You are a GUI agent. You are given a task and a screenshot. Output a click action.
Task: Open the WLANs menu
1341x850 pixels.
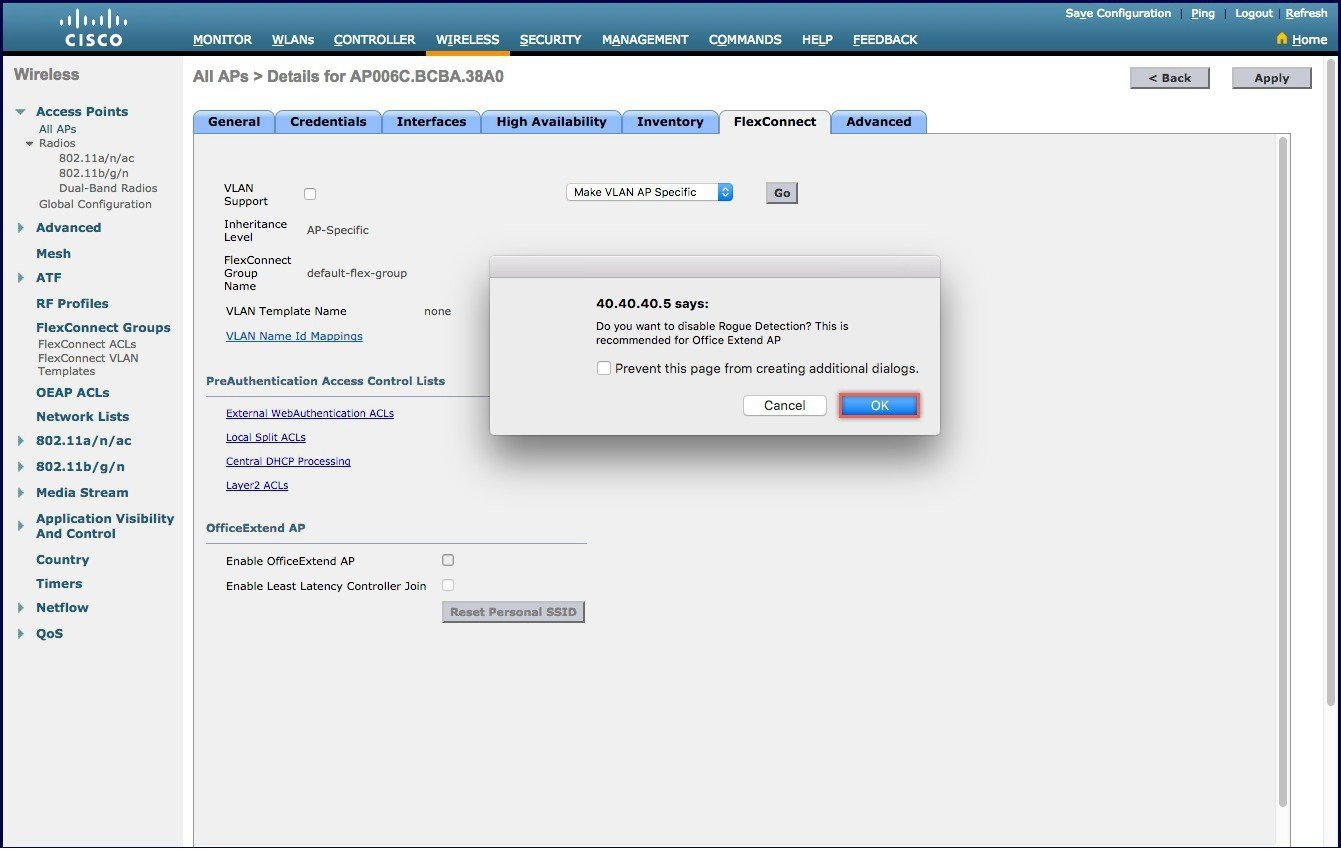293,40
